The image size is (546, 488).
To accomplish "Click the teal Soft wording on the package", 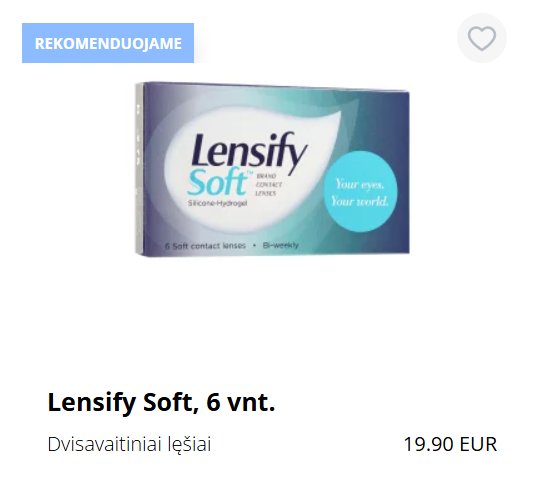I will coord(217,182).
